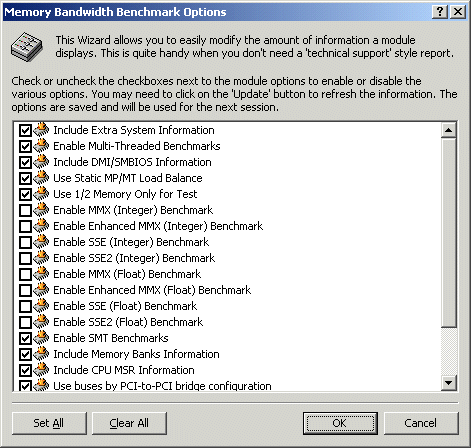Click the chip icon next to Enable Multi-Threaded Benchmarks
Viewport: 471px width, 448px height.
tap(41, 146)
